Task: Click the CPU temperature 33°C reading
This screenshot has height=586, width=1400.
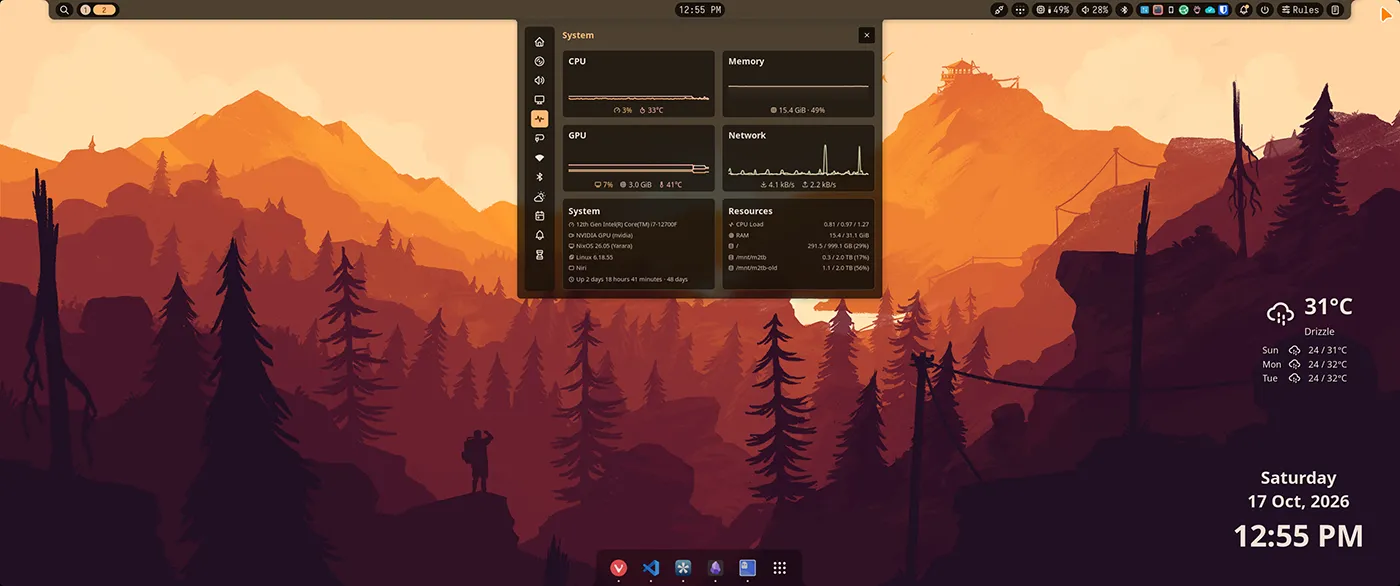Action: click(x=651, y=110)
